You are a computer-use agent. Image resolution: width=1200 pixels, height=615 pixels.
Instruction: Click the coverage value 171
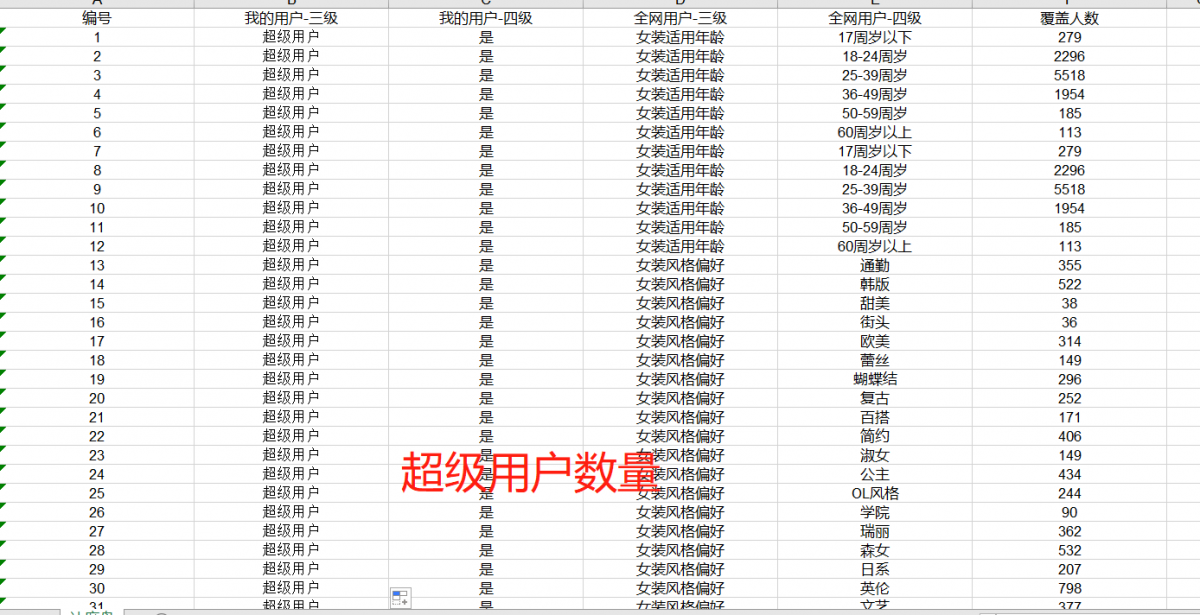pos(1069,417)
